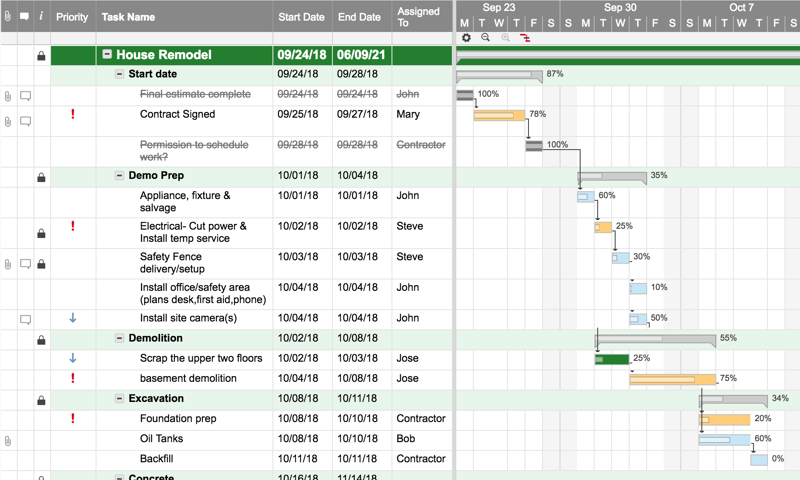Open attachment on Contract Signed row
Viewport: 800px width, 480px height.
tap(8, 121)
